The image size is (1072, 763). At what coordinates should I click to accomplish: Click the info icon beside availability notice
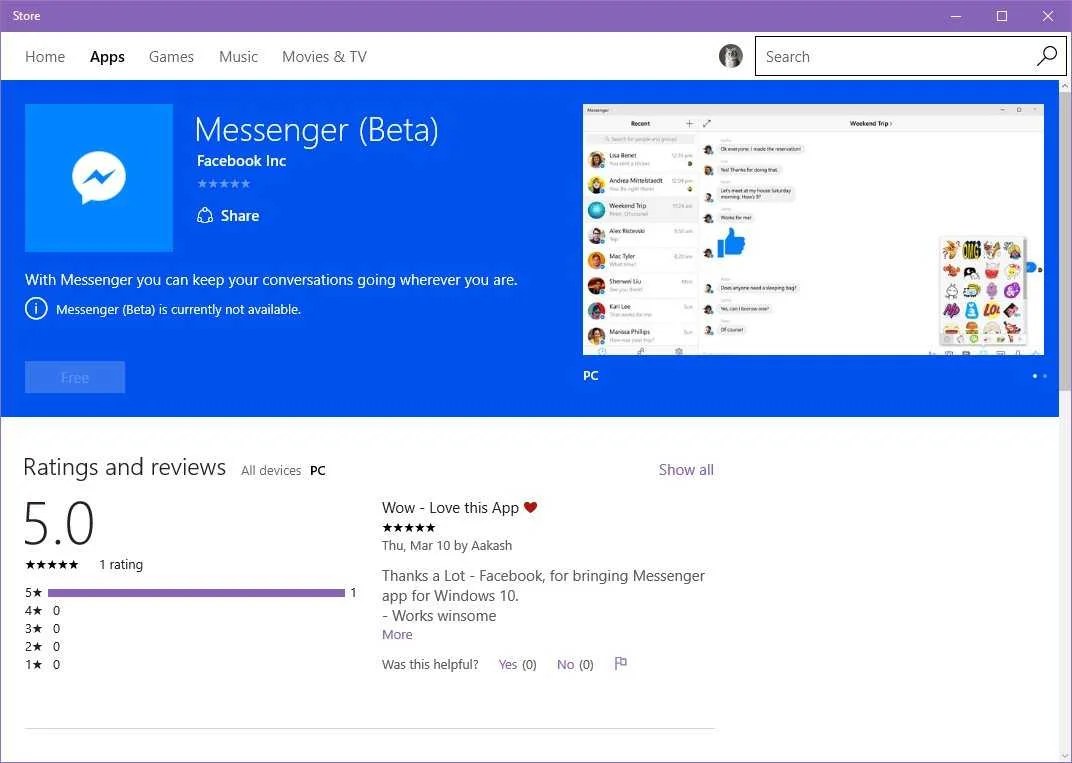click(36, 309)
